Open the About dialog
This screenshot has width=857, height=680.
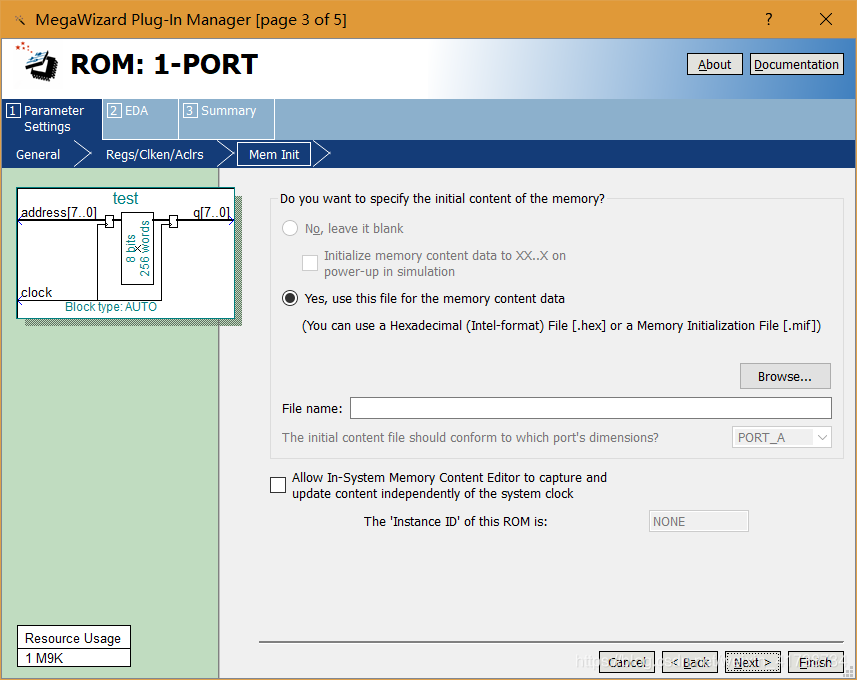pos(714,65)
